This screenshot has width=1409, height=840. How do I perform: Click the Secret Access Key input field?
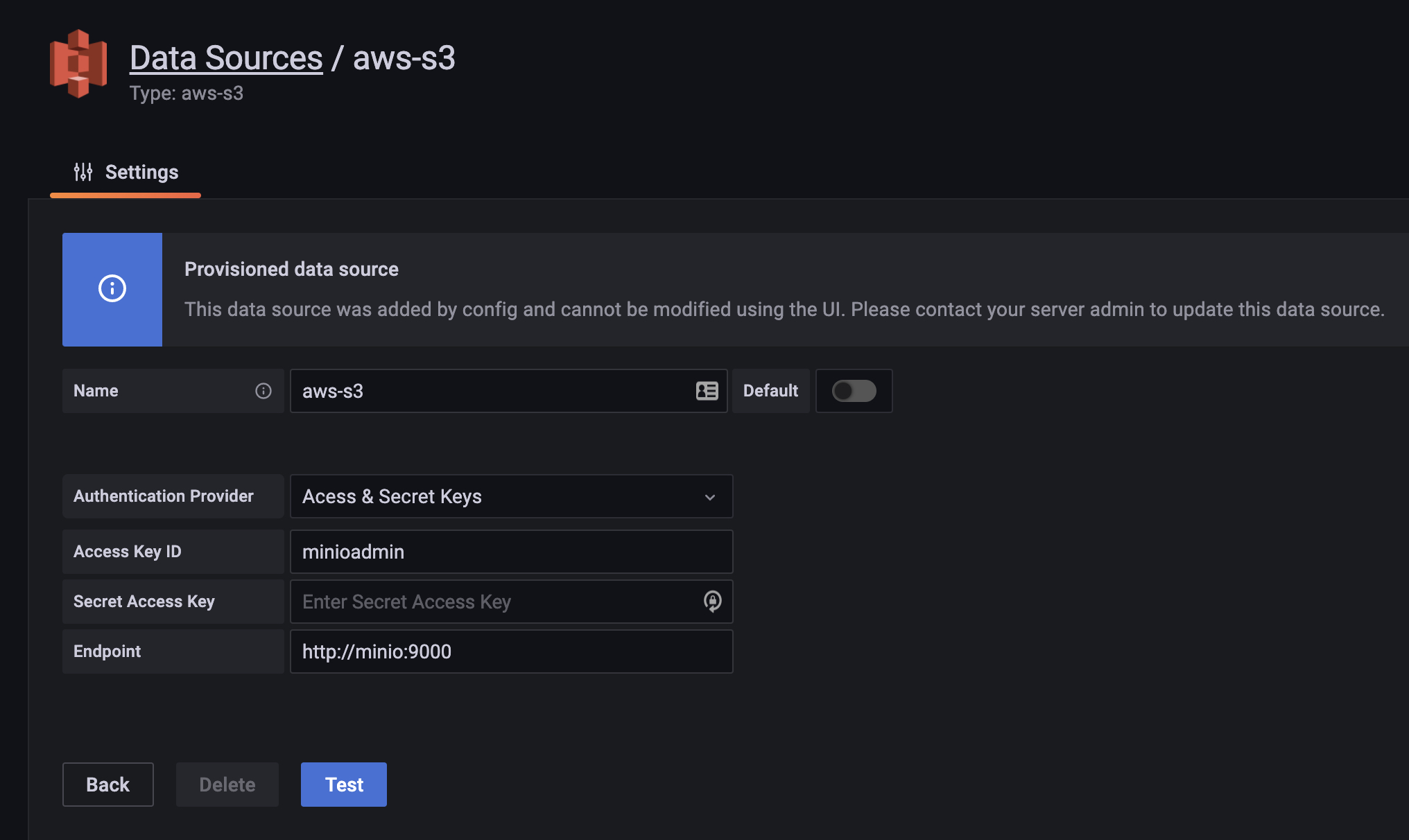tap(511, 602)
